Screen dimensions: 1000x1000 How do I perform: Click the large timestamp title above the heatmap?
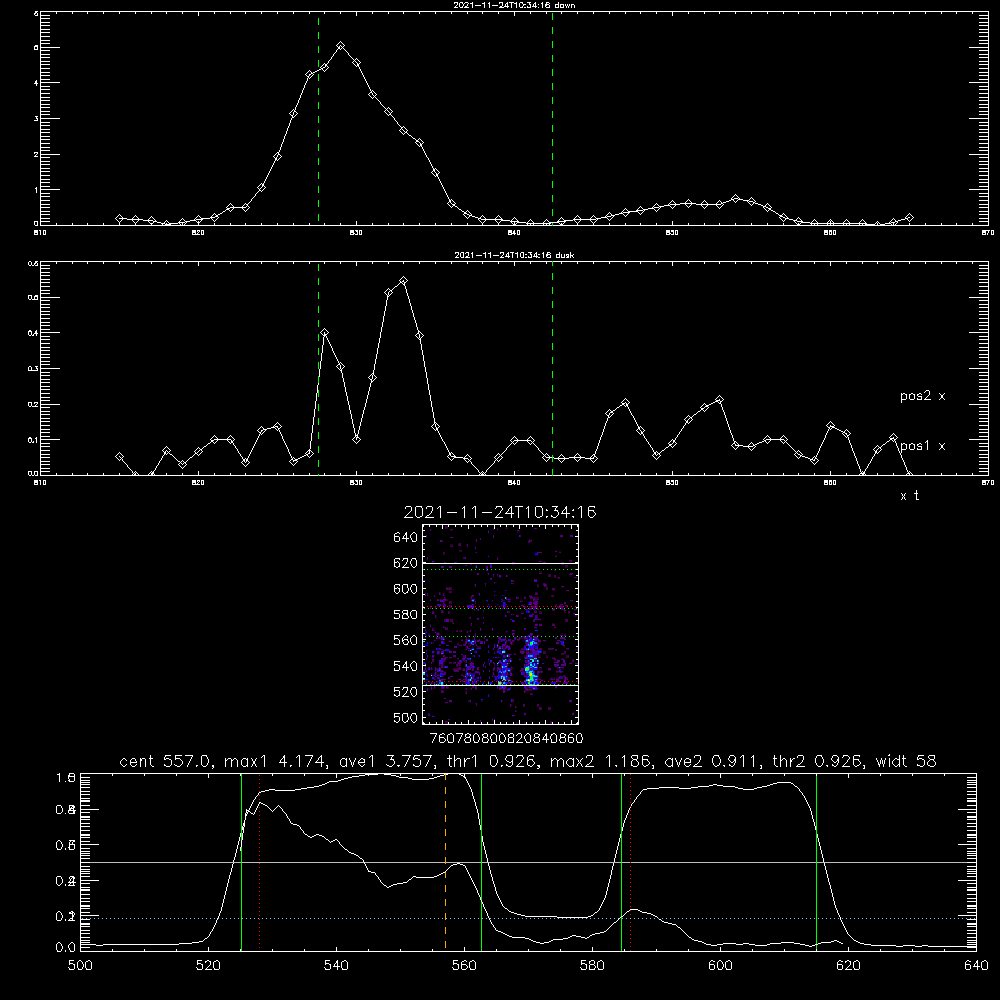pyautogui.click(x=500, y=512)
